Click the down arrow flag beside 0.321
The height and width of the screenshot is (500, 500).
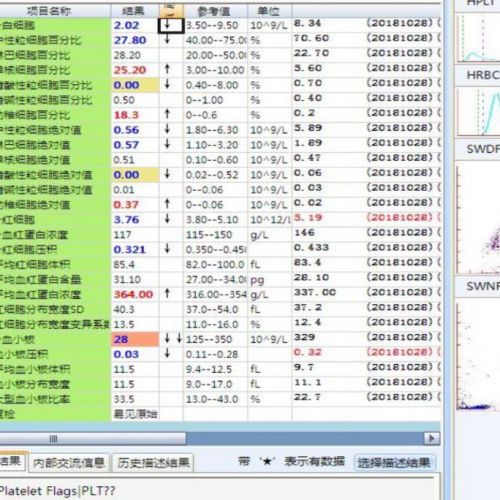[167, 249]
